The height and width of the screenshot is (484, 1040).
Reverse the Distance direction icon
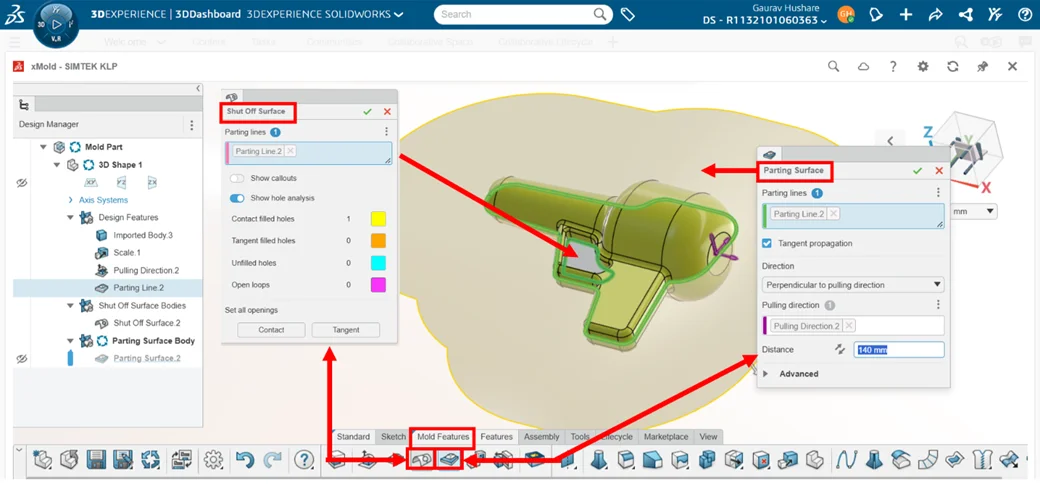[x=839, y=349]
